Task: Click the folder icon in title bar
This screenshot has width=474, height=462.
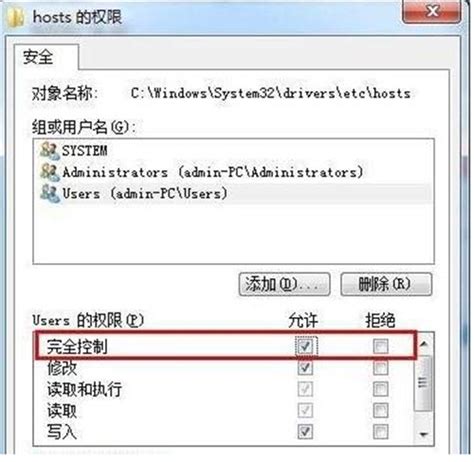Action: click(x=16, y=17)
